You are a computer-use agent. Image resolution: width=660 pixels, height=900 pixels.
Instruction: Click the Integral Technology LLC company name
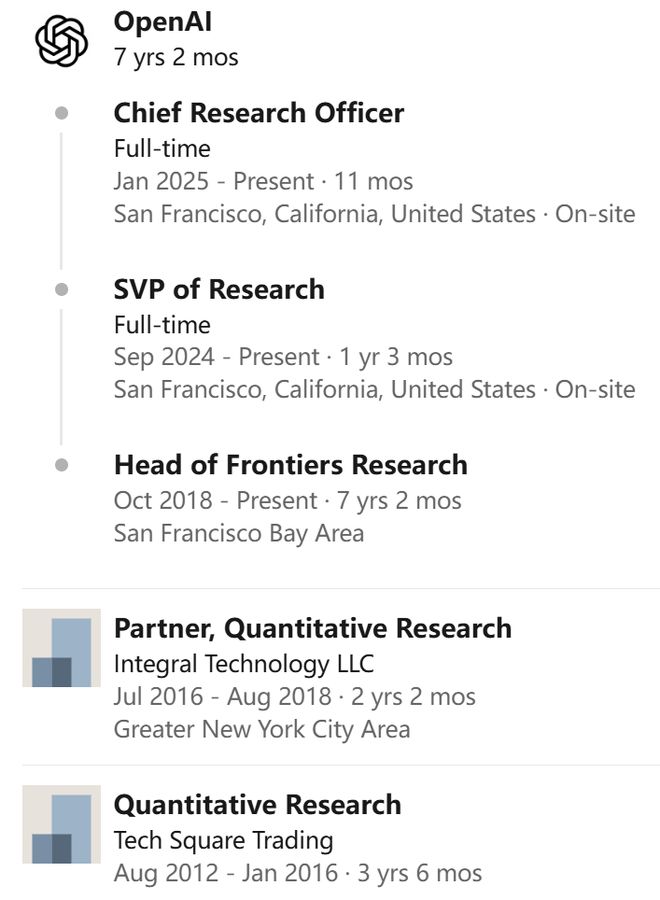tap(244, 663)
